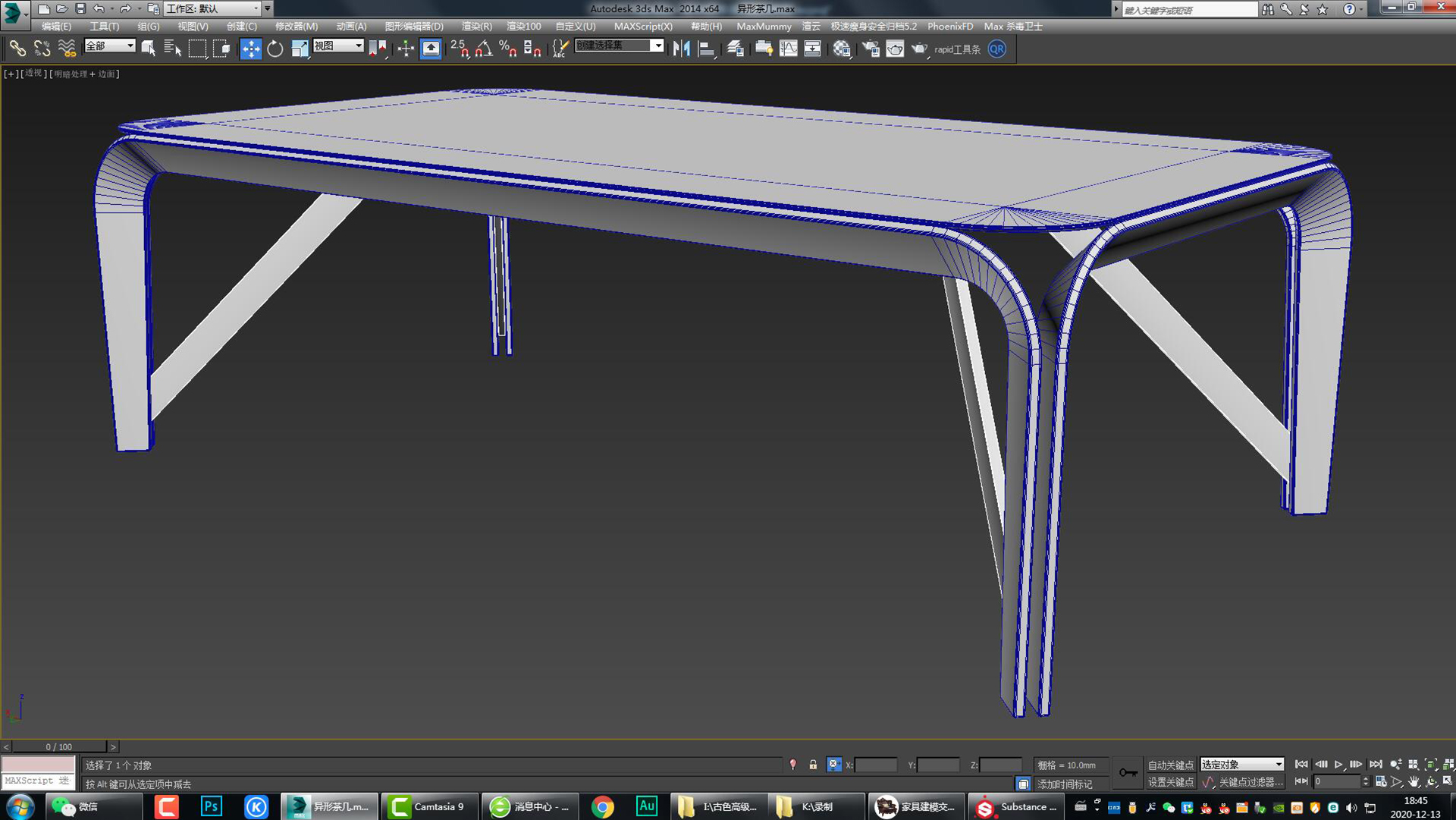Enable Angle Snap toggle
Screen dimensions: 1456x820
tap(483, 50)
